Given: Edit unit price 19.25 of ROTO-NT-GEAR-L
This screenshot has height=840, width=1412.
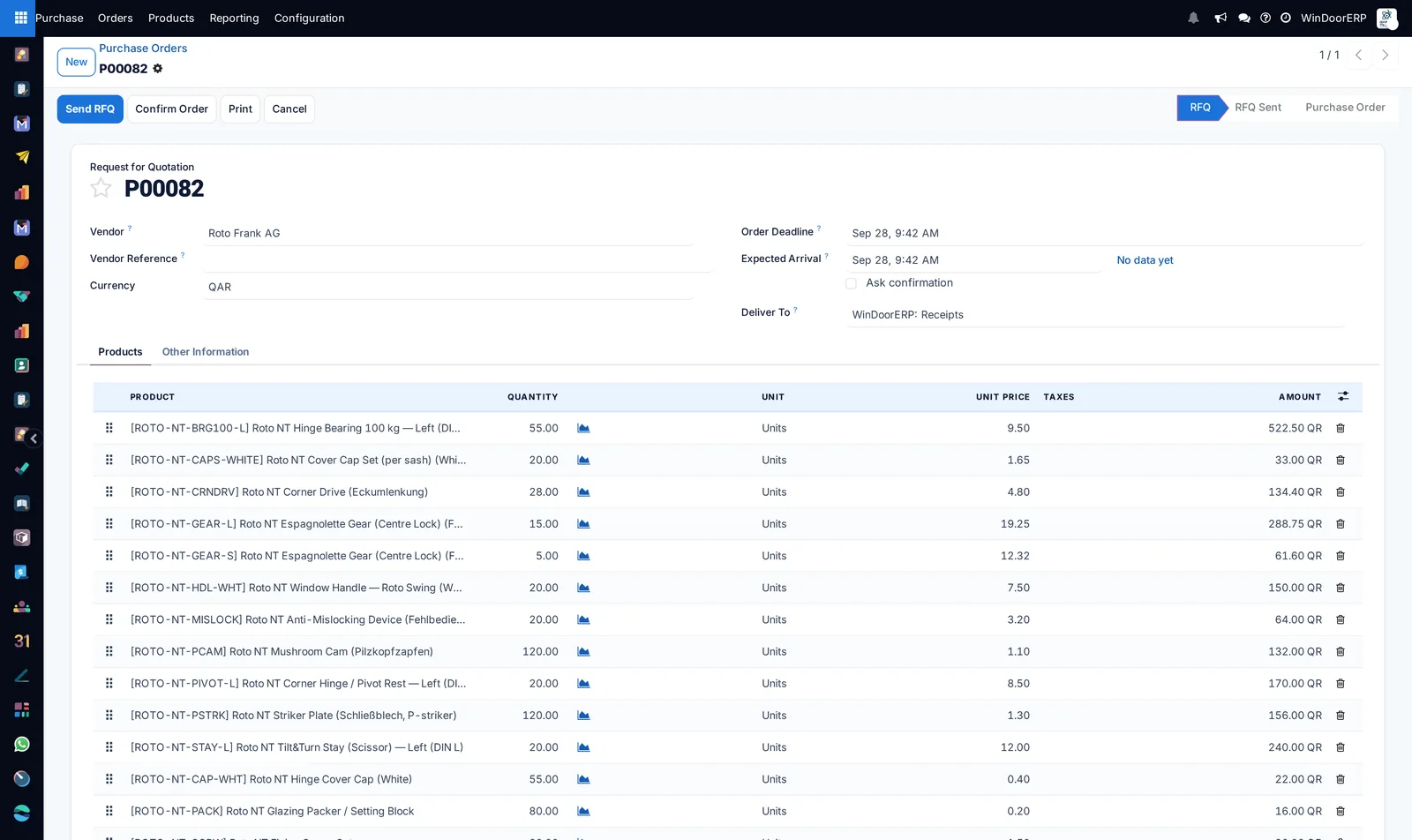Looking at the screenshot, I should click(1015, 524).
